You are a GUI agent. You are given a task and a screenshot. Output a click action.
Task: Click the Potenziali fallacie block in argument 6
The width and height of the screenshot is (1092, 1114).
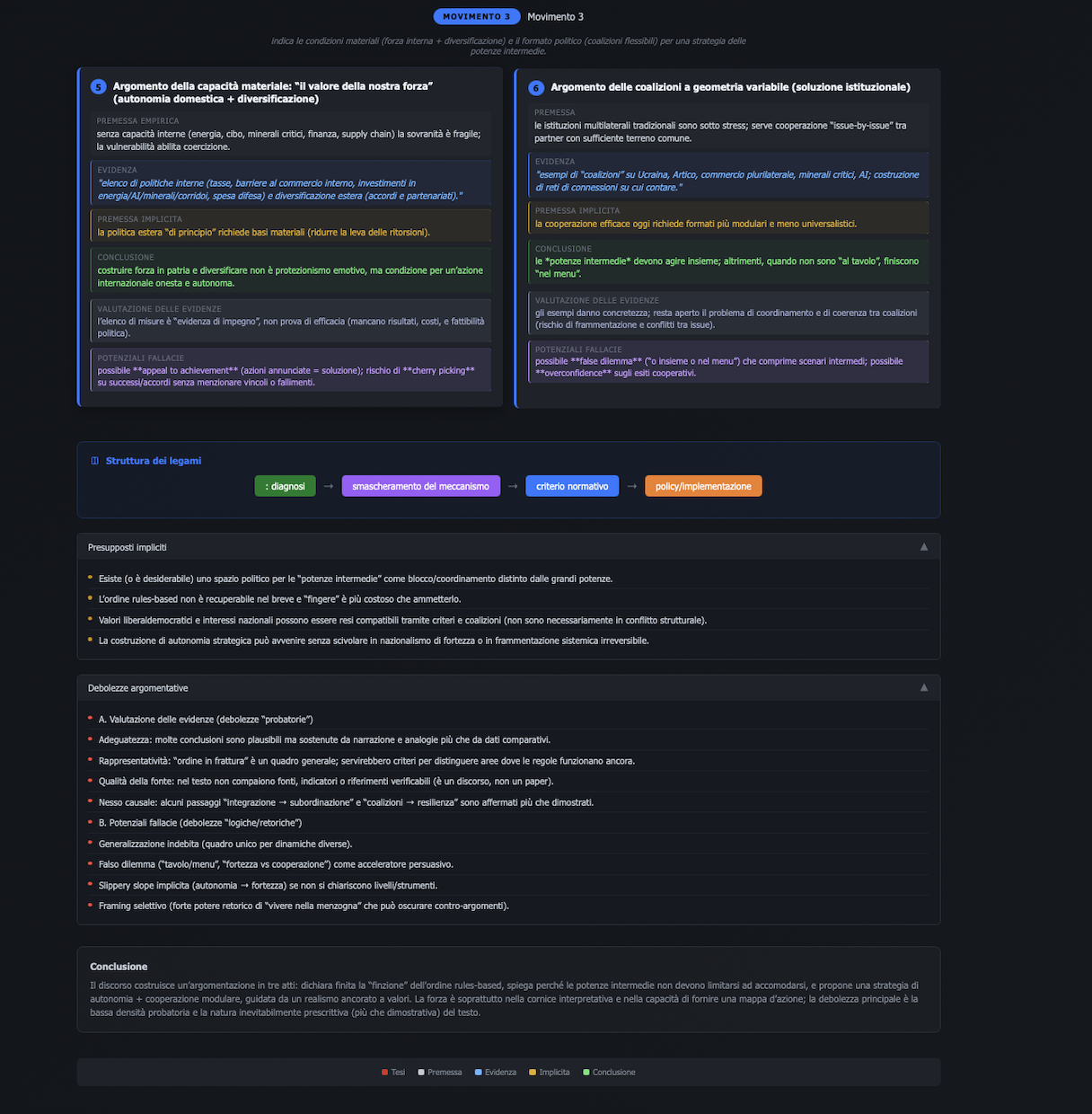pyautogui.click(x=728, y=361)
